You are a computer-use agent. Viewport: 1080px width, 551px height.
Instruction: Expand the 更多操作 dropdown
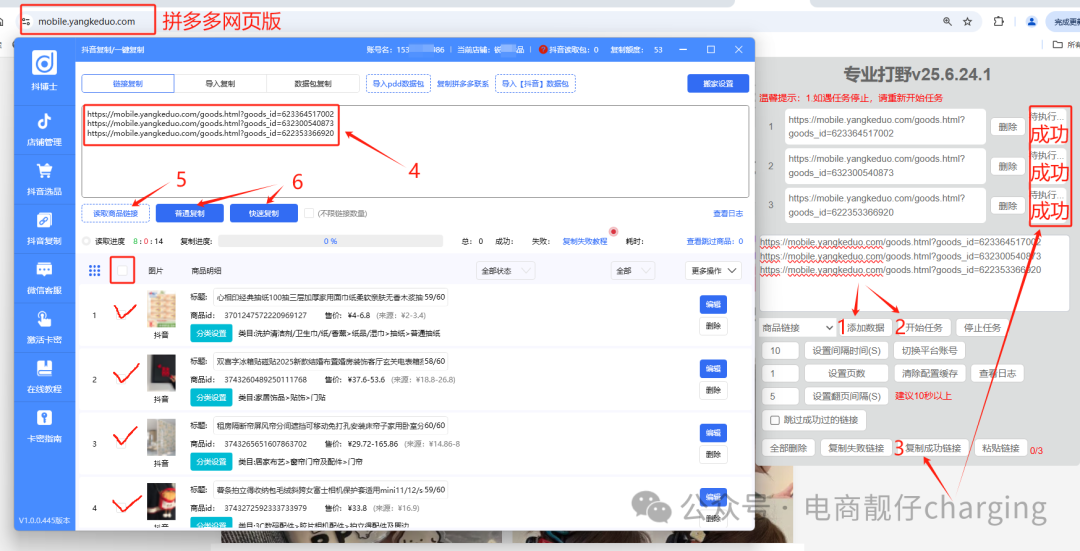point(713,271)
